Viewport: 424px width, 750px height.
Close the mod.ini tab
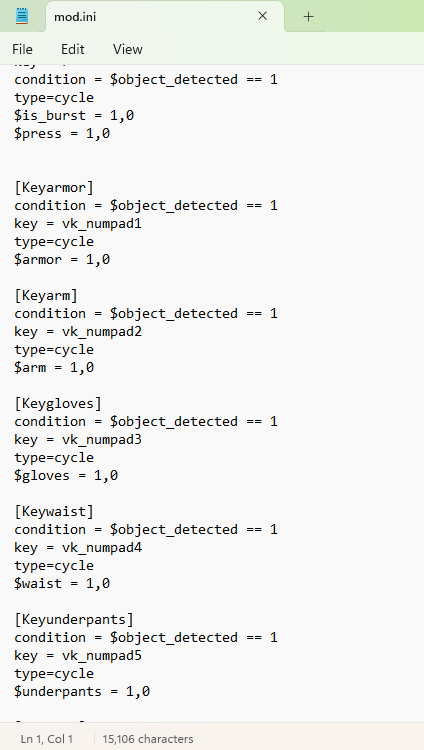pos(262,16)
